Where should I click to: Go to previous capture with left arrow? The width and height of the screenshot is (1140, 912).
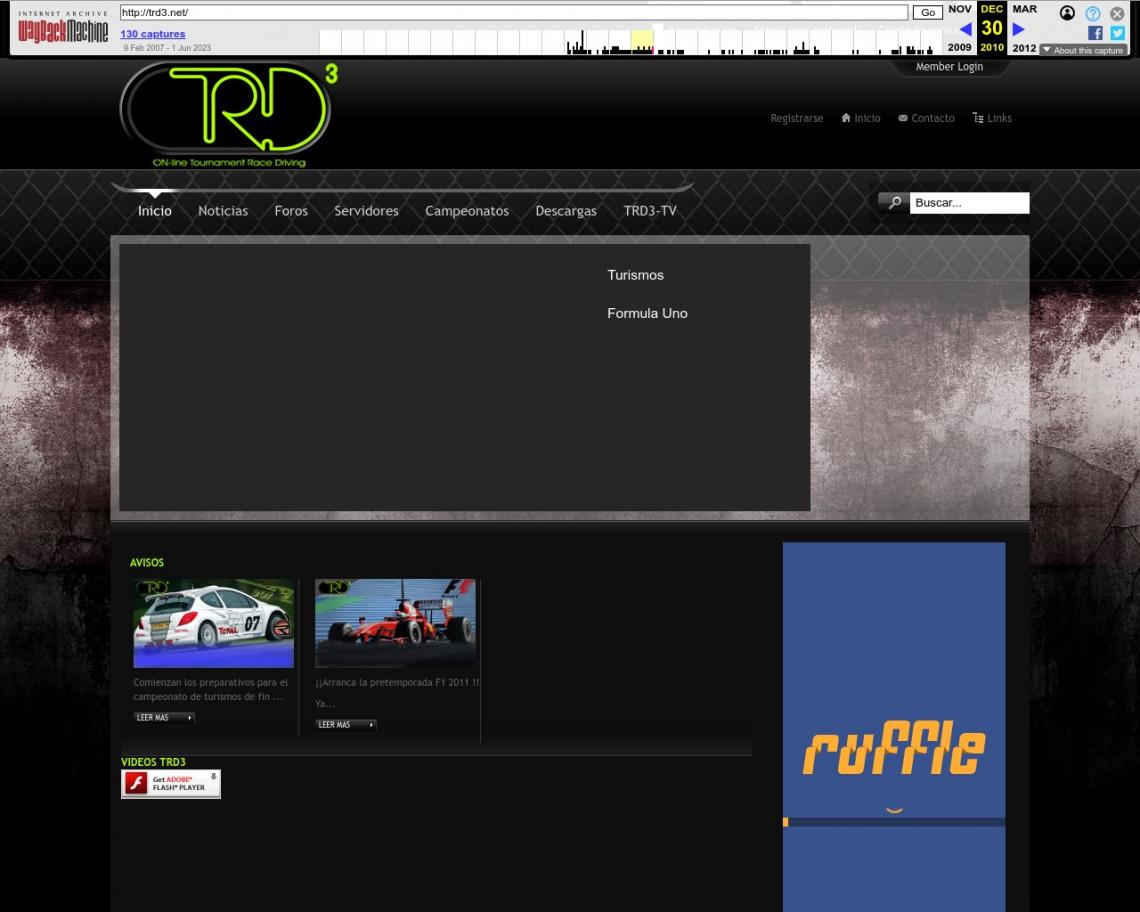click(965, 29)
